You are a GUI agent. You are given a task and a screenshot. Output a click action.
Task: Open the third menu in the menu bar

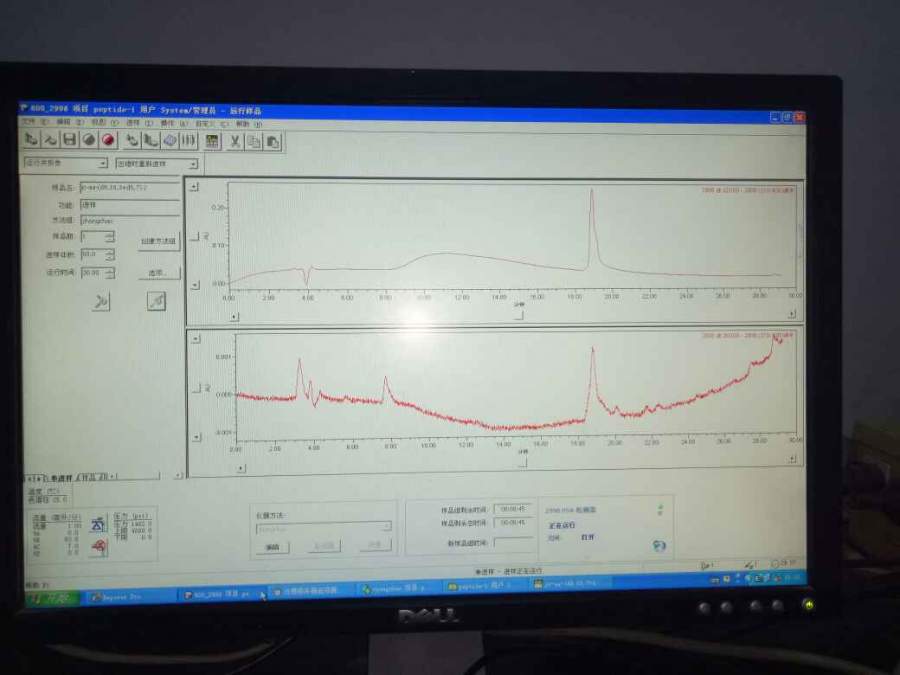pos(104,122)
